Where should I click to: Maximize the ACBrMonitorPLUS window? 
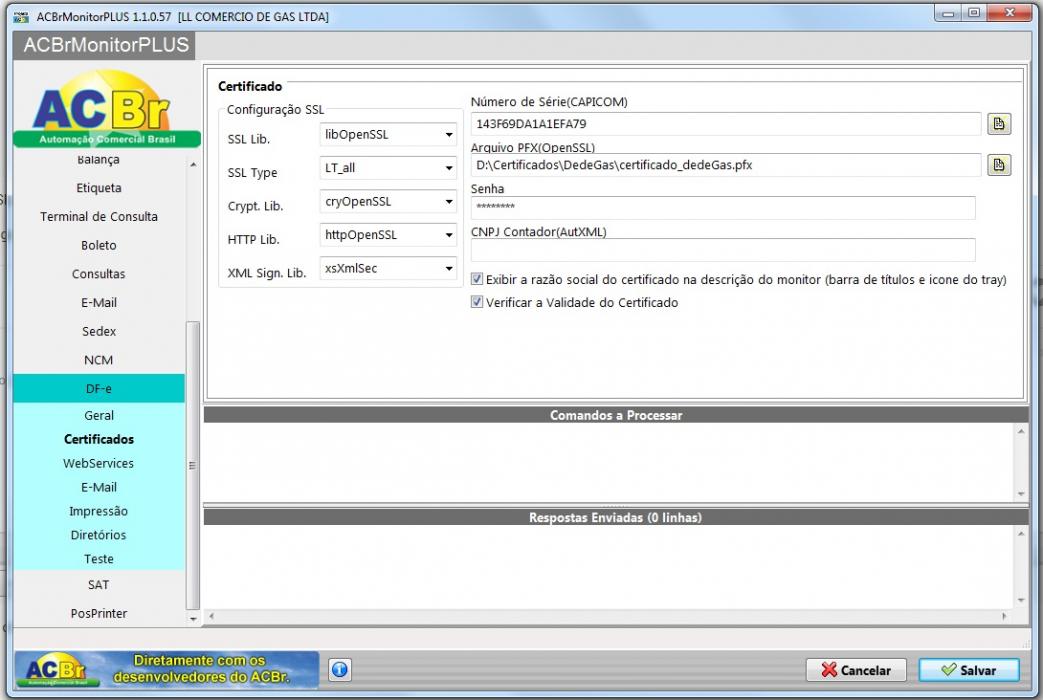(x=974, y=13)
